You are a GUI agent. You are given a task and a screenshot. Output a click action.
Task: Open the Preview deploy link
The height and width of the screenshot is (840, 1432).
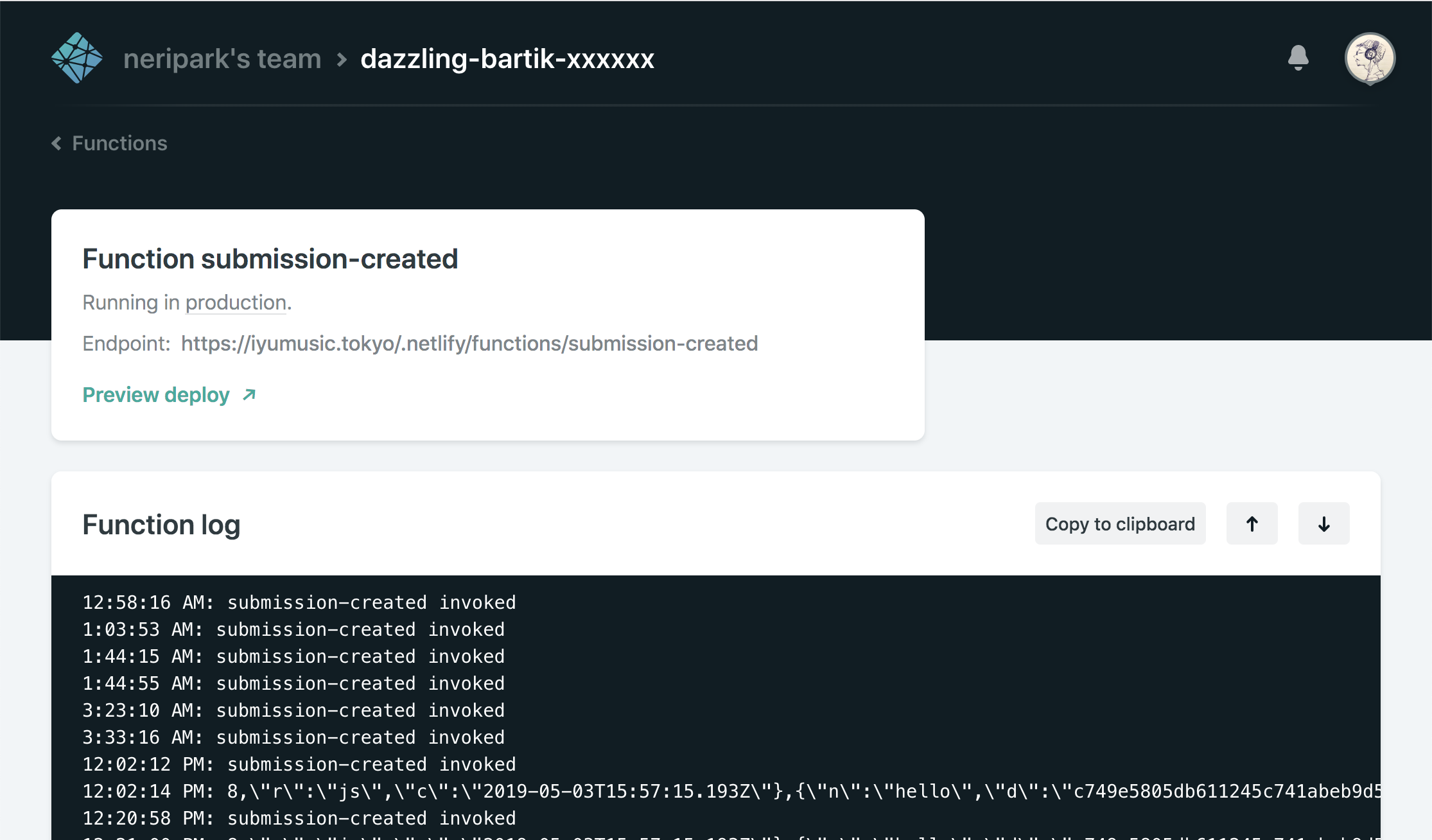[156, 395]
